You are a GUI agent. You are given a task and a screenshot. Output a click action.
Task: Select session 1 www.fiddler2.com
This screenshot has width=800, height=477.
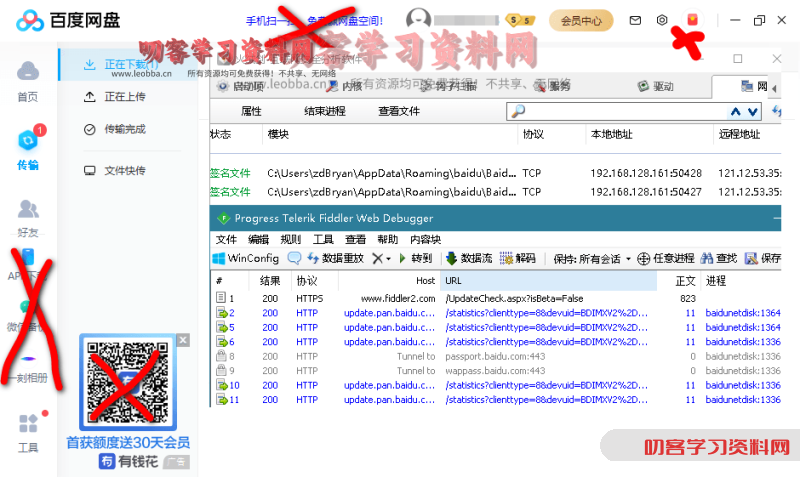tap(495, 298)
